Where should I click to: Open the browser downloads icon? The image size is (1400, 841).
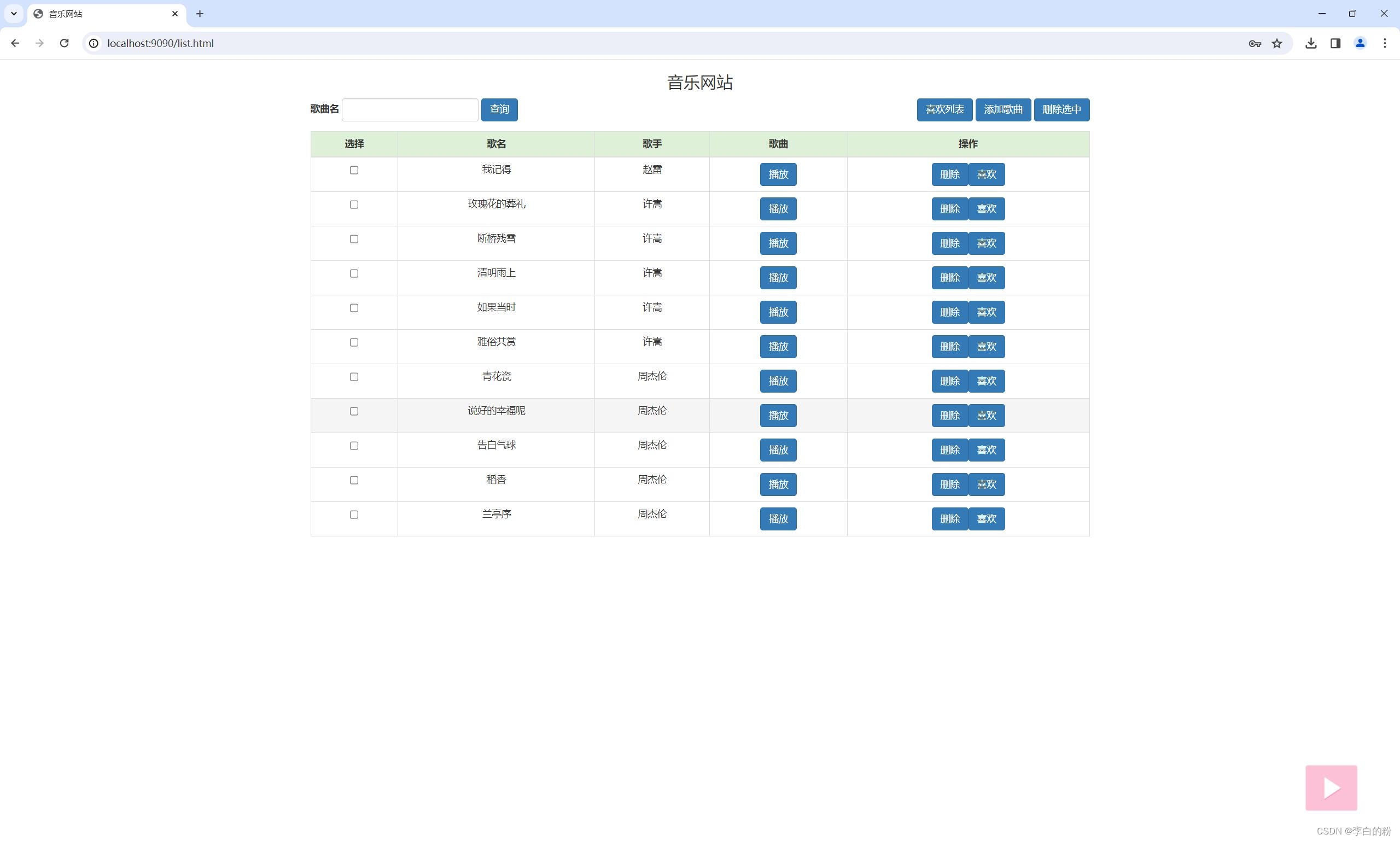(x=1310, y=44)
